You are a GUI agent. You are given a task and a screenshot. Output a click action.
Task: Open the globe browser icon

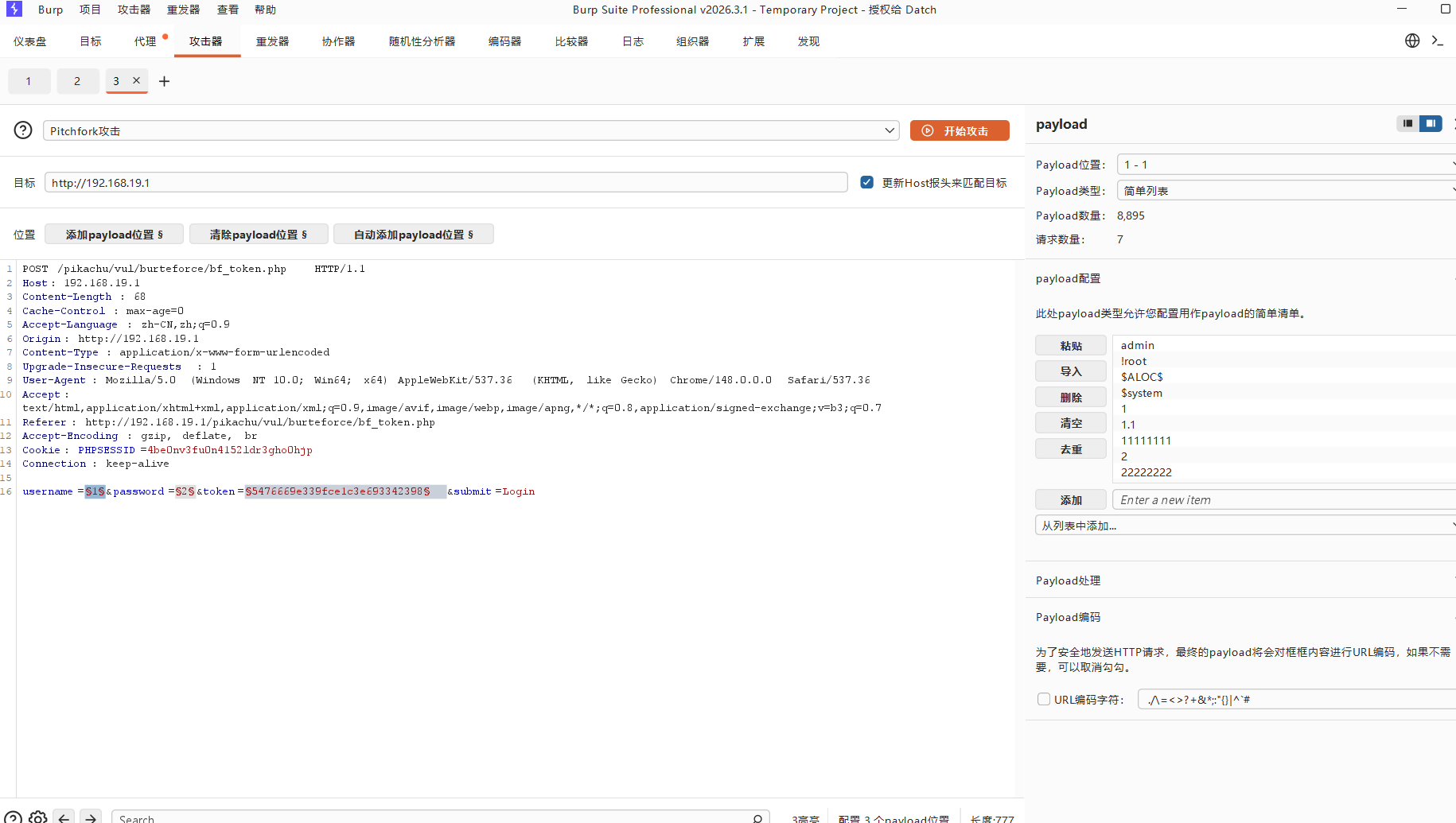[1412, 41]
